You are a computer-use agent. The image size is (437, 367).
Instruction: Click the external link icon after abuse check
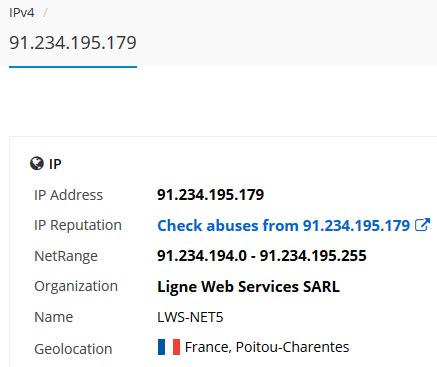point(423,225)
